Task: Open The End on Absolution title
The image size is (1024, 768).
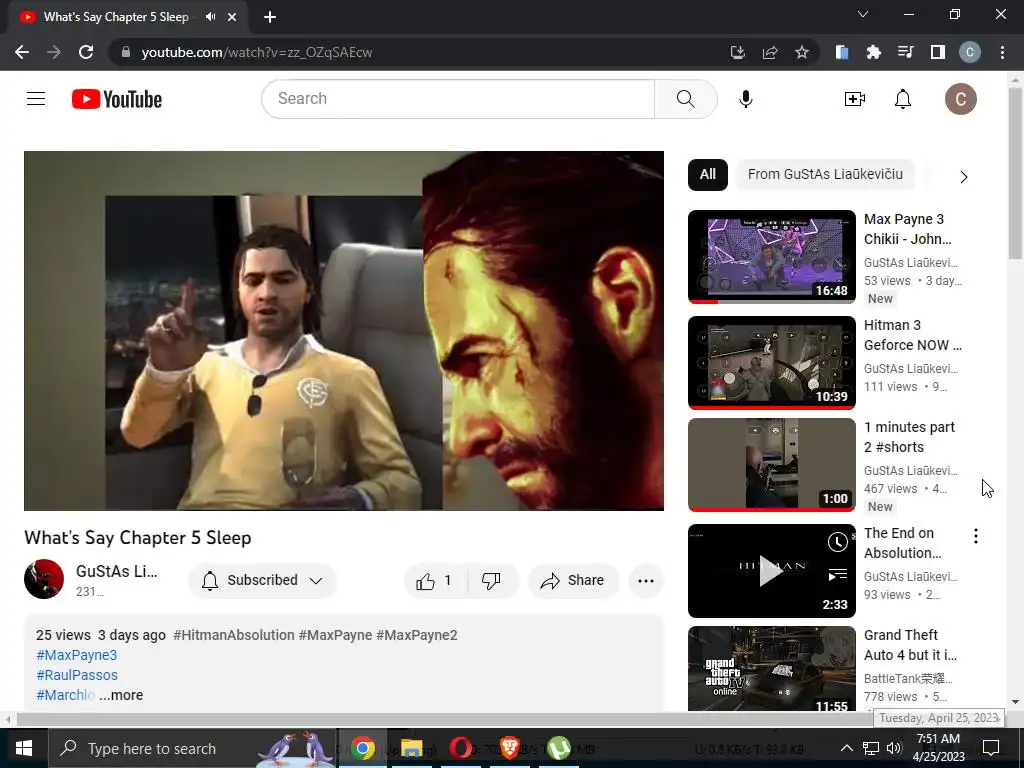Action: [x=903, y=543]
